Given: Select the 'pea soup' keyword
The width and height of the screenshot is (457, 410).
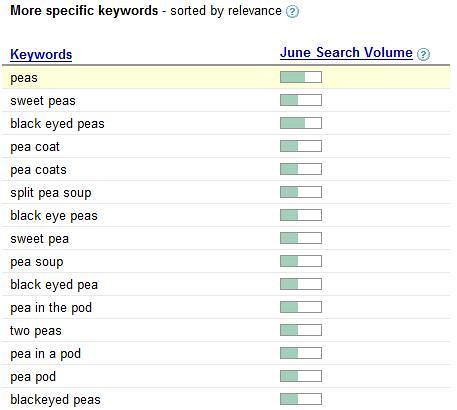Looking at the screenshot, I should (x=37, y=262).
